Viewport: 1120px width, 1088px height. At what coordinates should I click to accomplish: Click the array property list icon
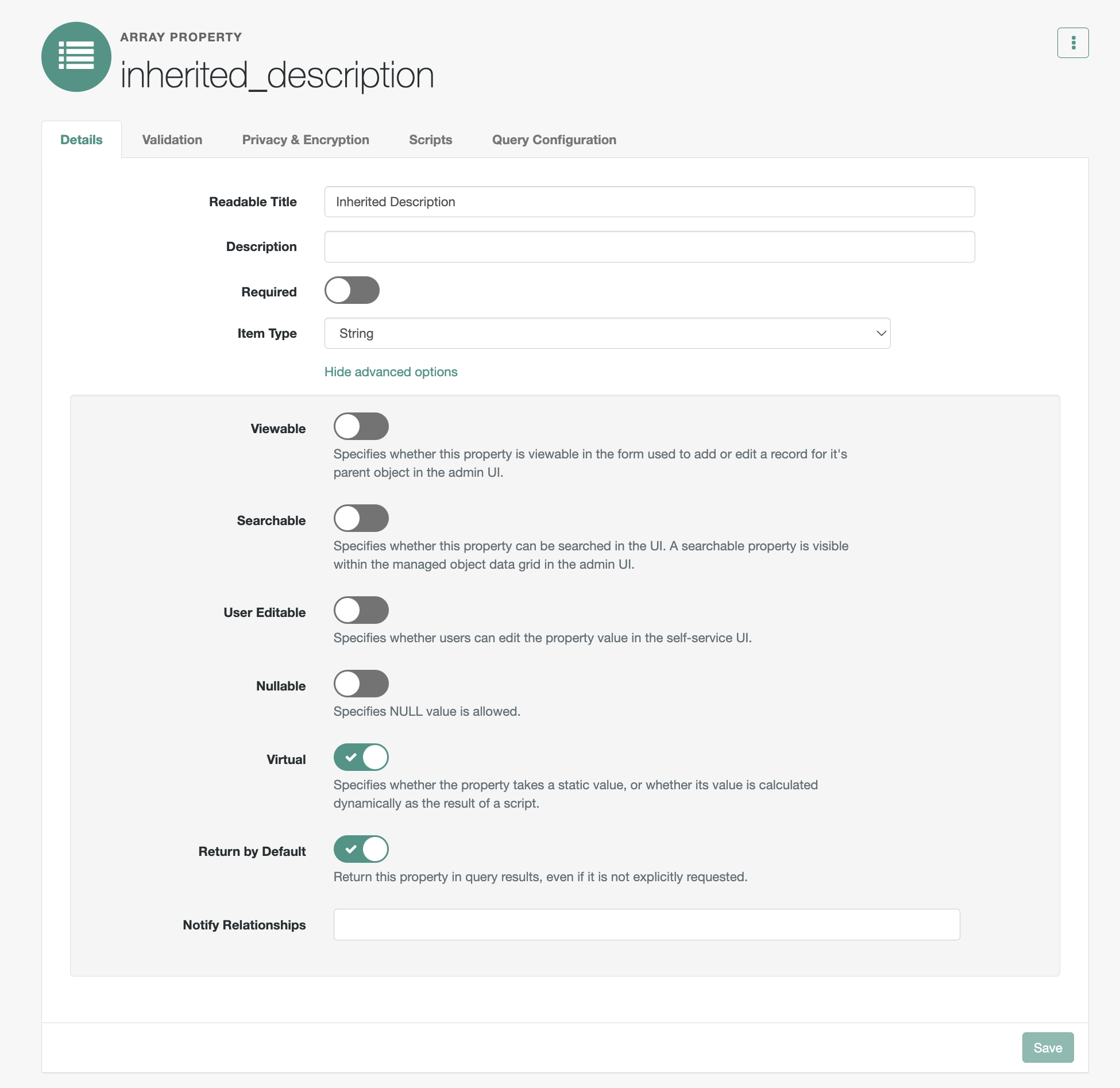pyautogui.click(x=77, y=57)
